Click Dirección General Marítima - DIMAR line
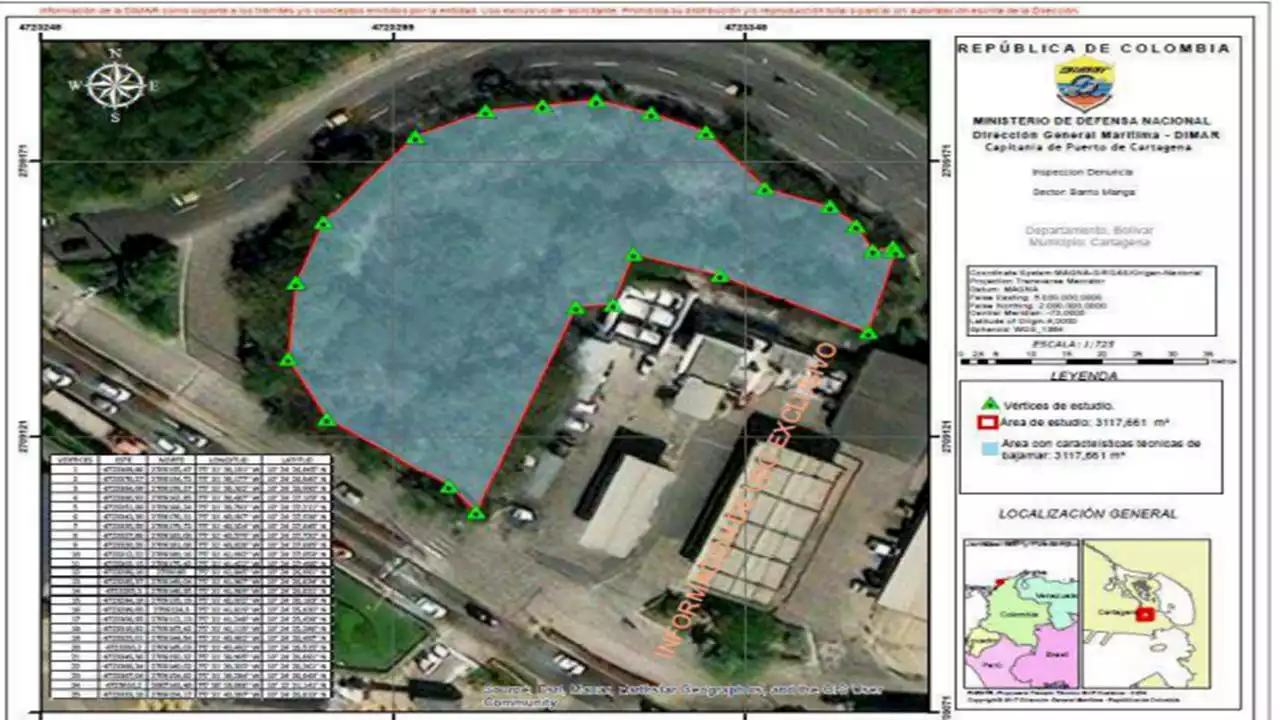Image resolution: width=1280 pixels, height=720 pixels. pyautogui.click(x=1096, y=134)
